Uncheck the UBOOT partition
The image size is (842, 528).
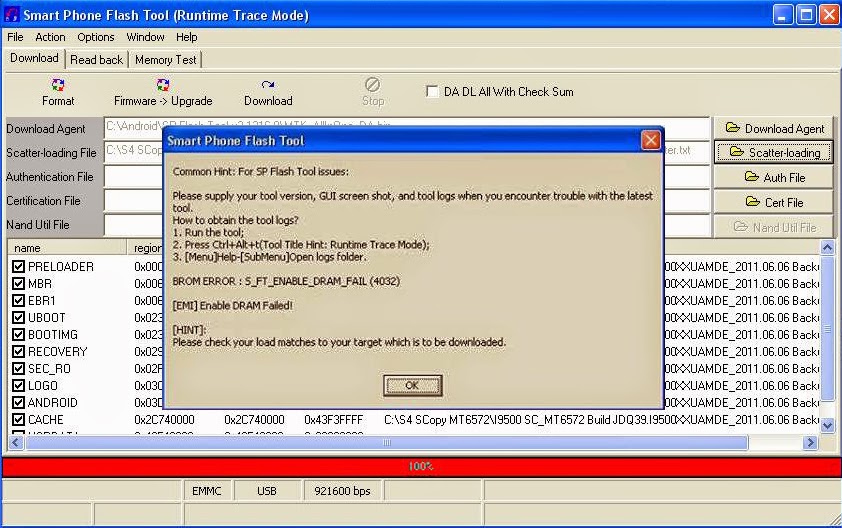coord(18,317)
